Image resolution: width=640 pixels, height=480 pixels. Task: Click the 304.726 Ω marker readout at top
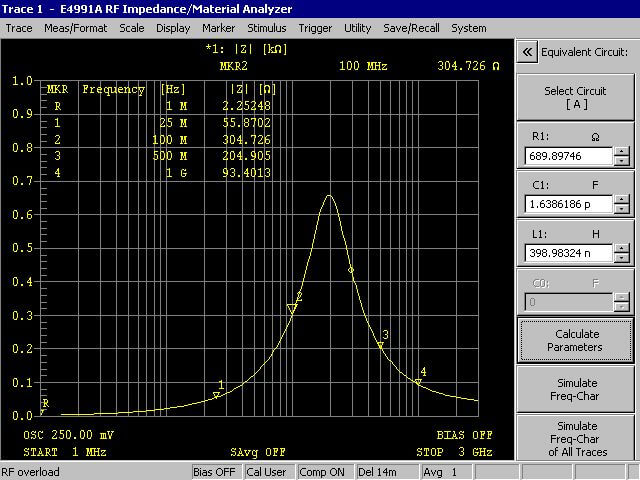(x=469, y=66)
